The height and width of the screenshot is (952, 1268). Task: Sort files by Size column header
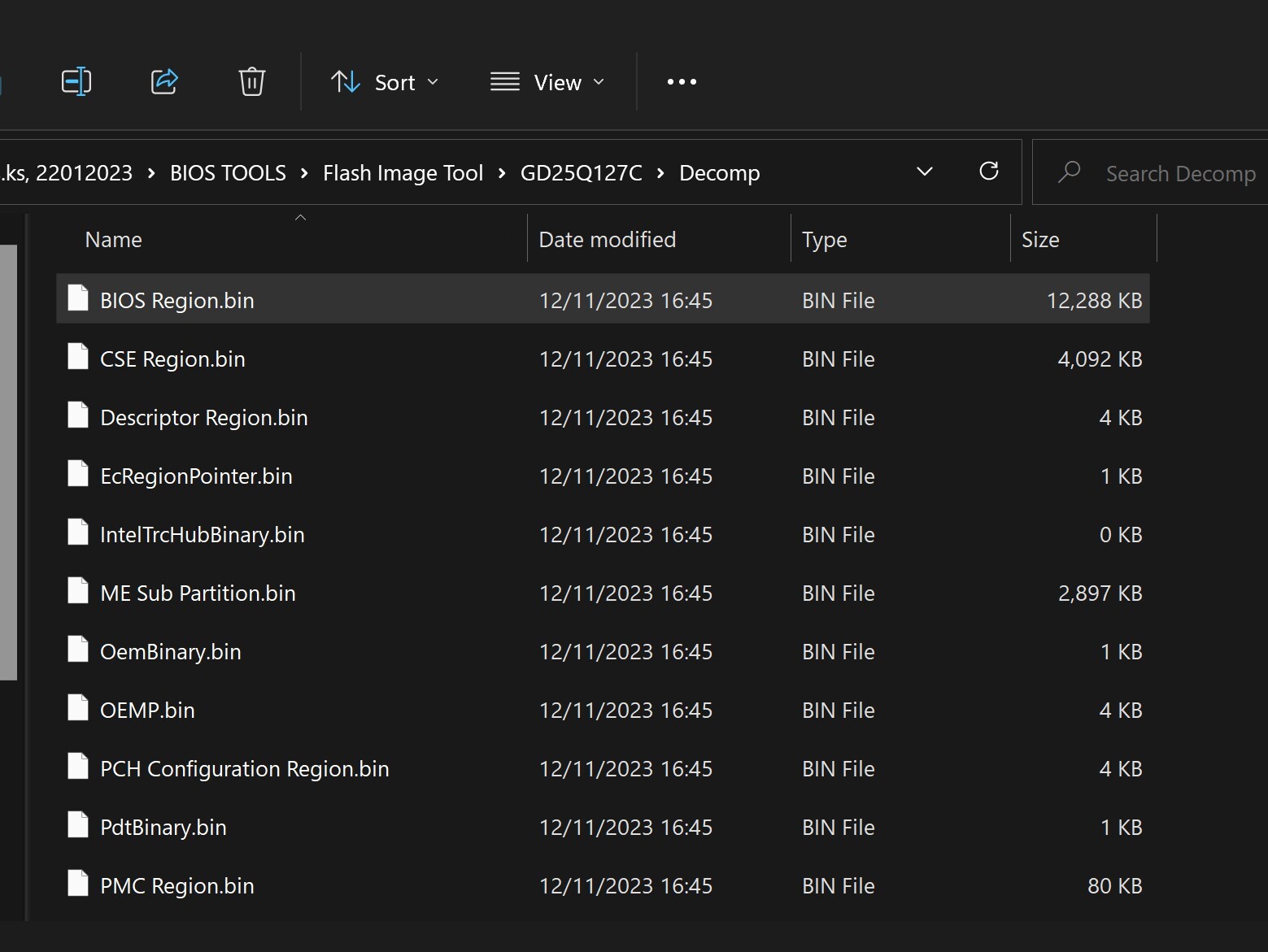pos(1040,240)
